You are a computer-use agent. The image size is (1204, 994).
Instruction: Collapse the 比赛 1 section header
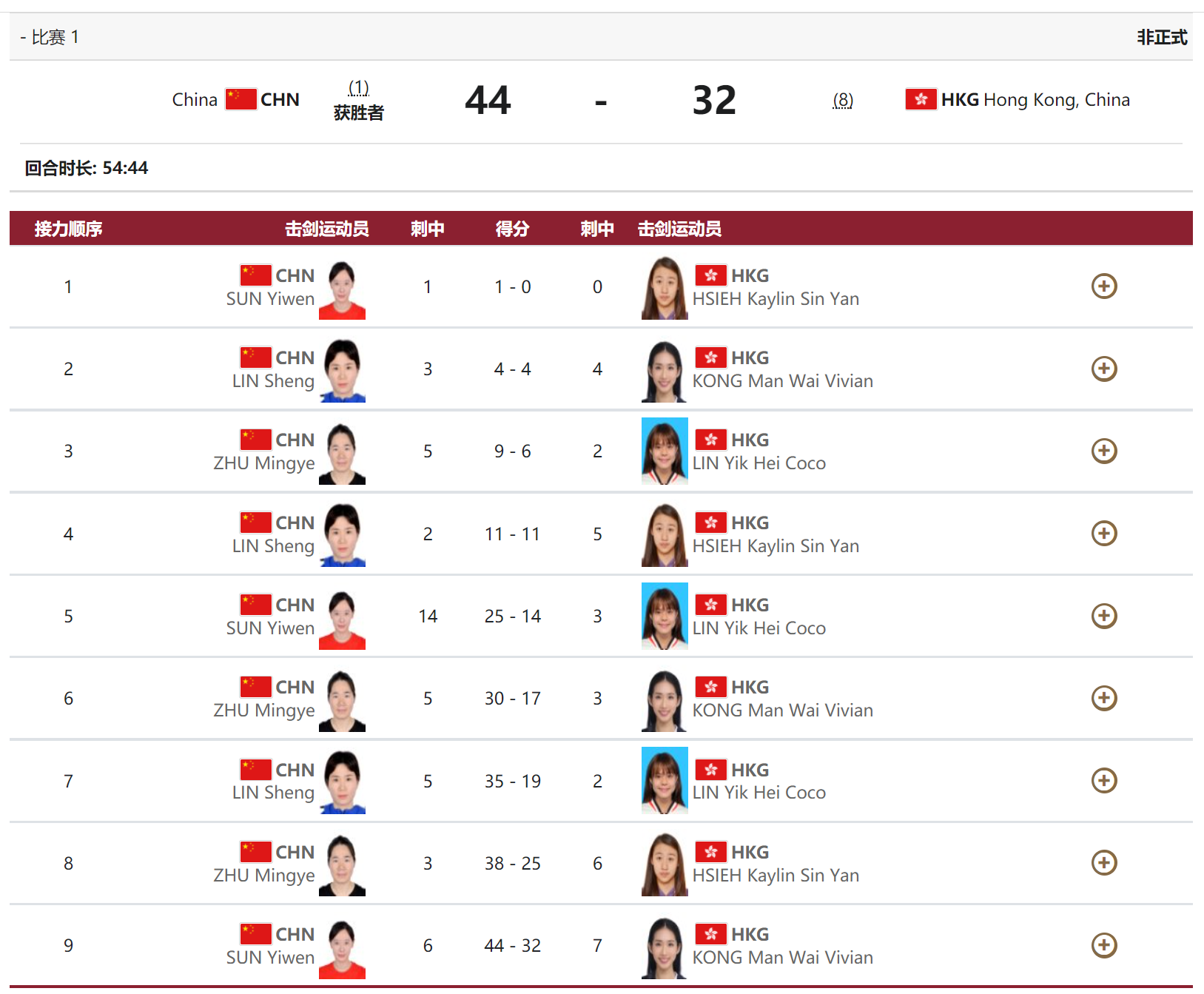[x=50, y=37]
